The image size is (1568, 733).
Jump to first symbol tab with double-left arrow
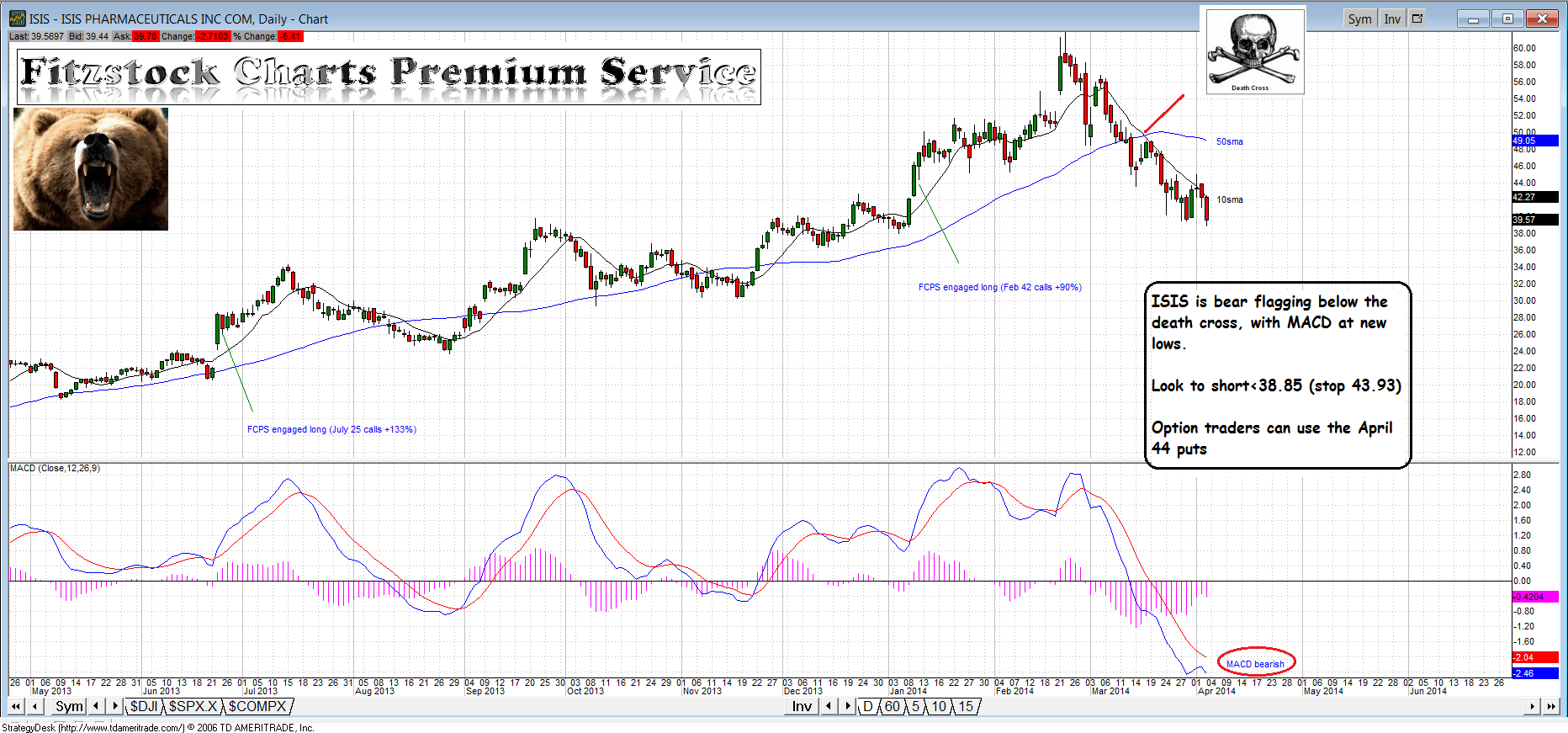tap(16, 707)
